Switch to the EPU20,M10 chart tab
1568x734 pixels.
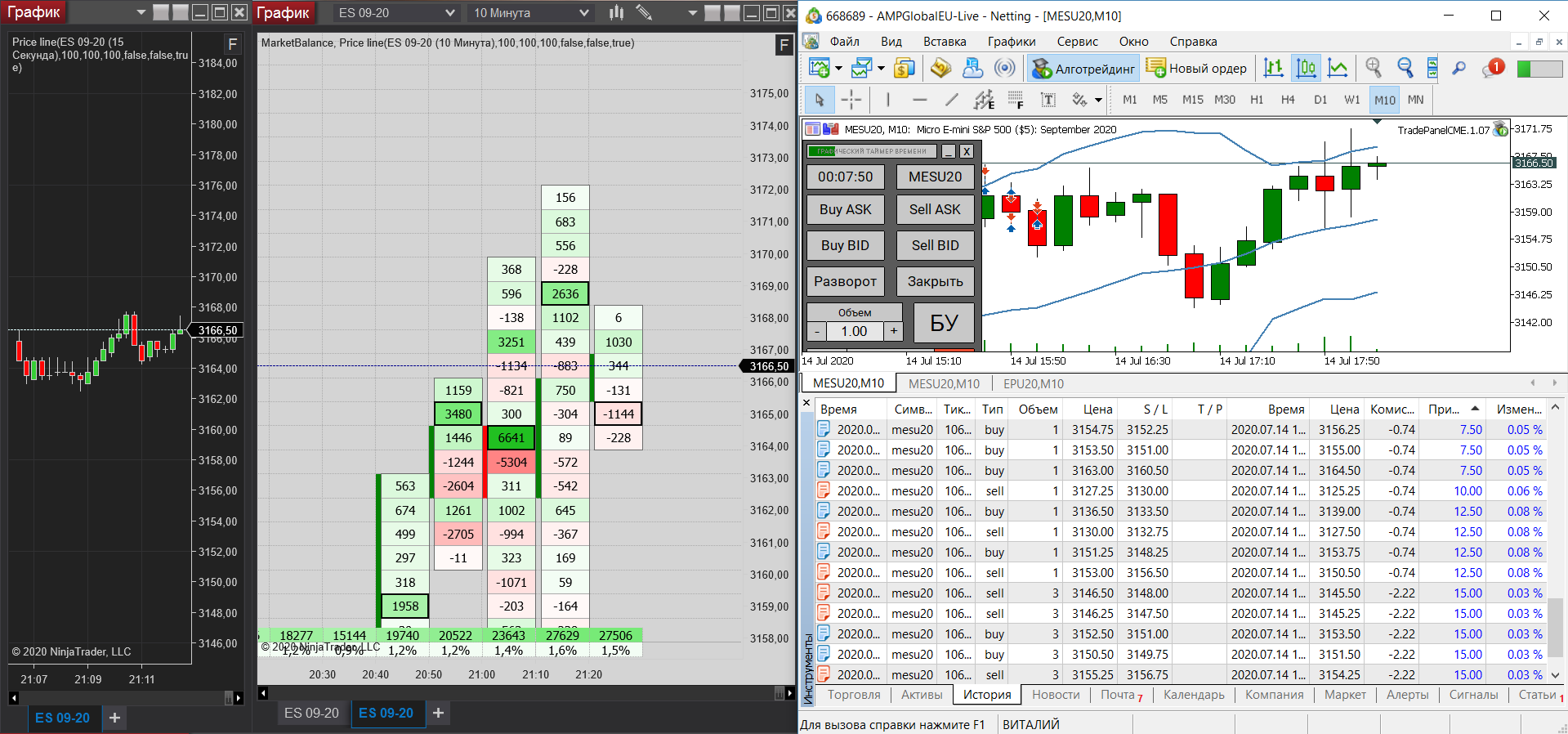(x=1034, y=383)
